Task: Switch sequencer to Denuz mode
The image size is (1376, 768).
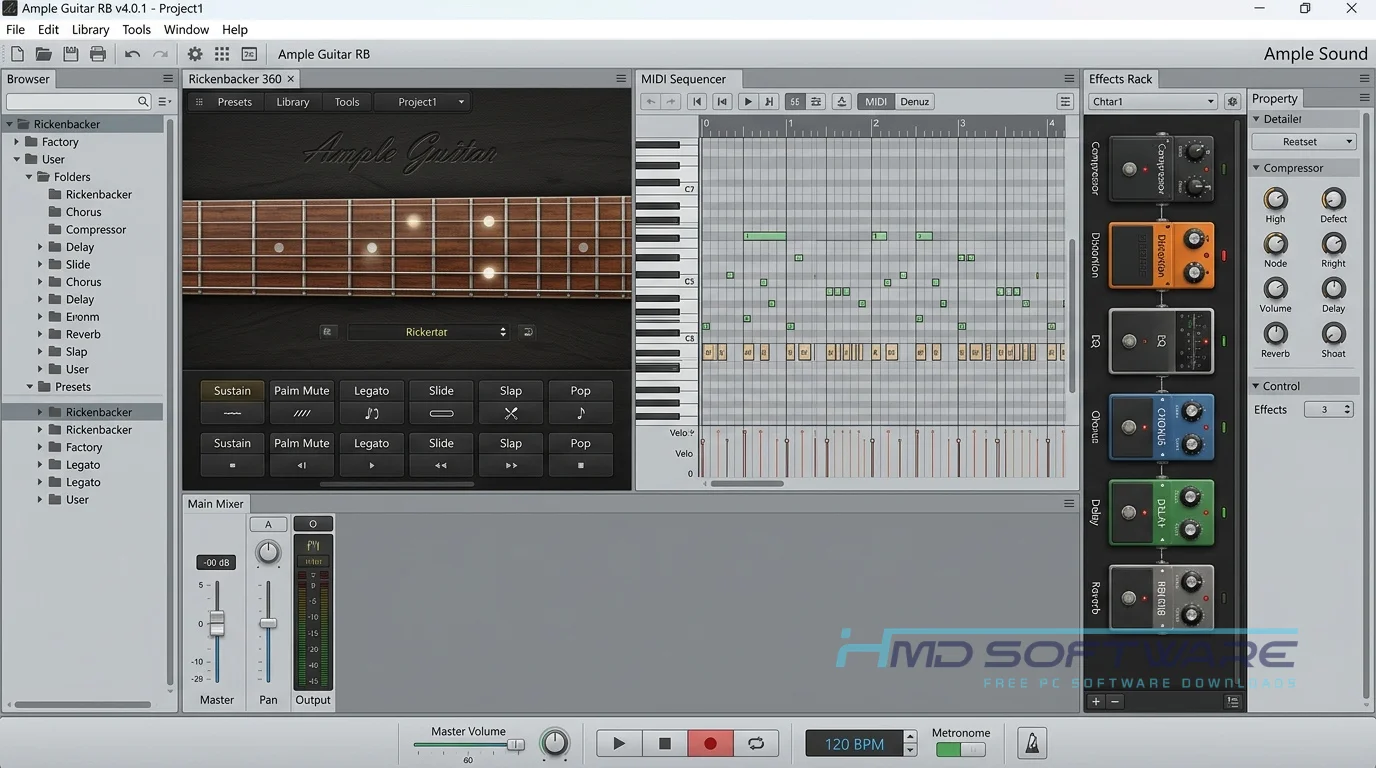Action: [915, 101]
